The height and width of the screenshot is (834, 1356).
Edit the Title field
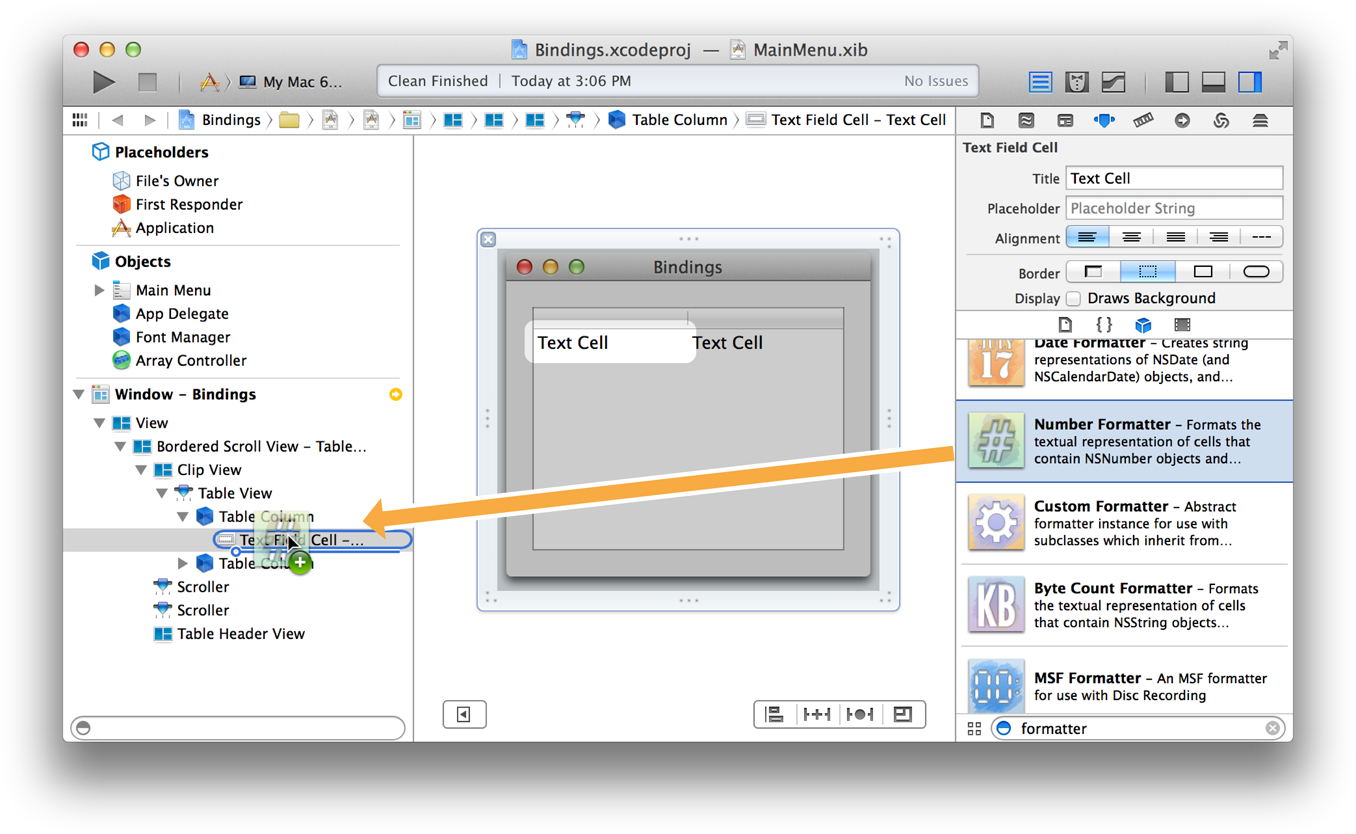tap(1174, 178)
